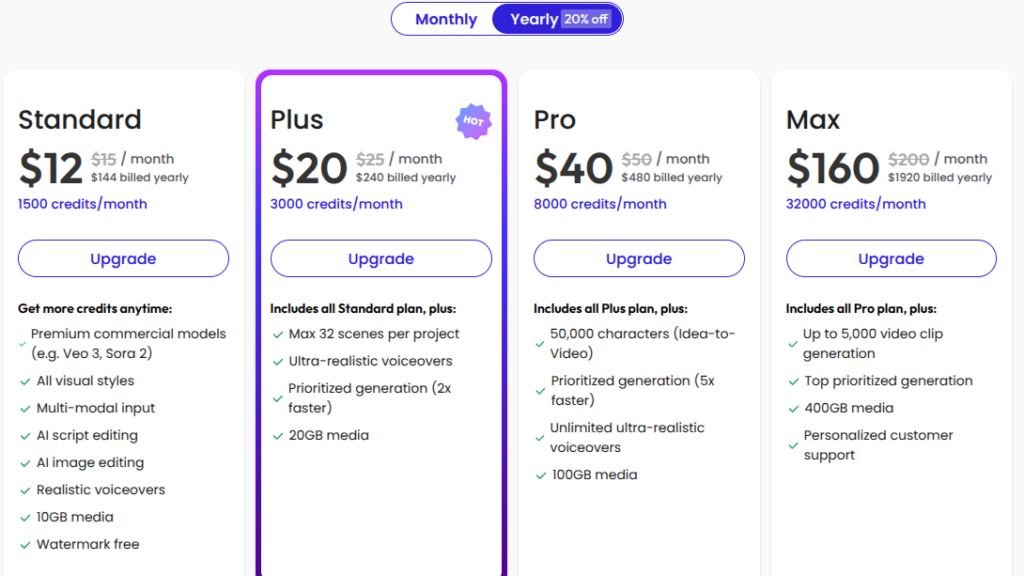The height and width of the screenshot is (576, 1024).
Task: Upgrade to the Max plan
Action: (x=891, y=259)
